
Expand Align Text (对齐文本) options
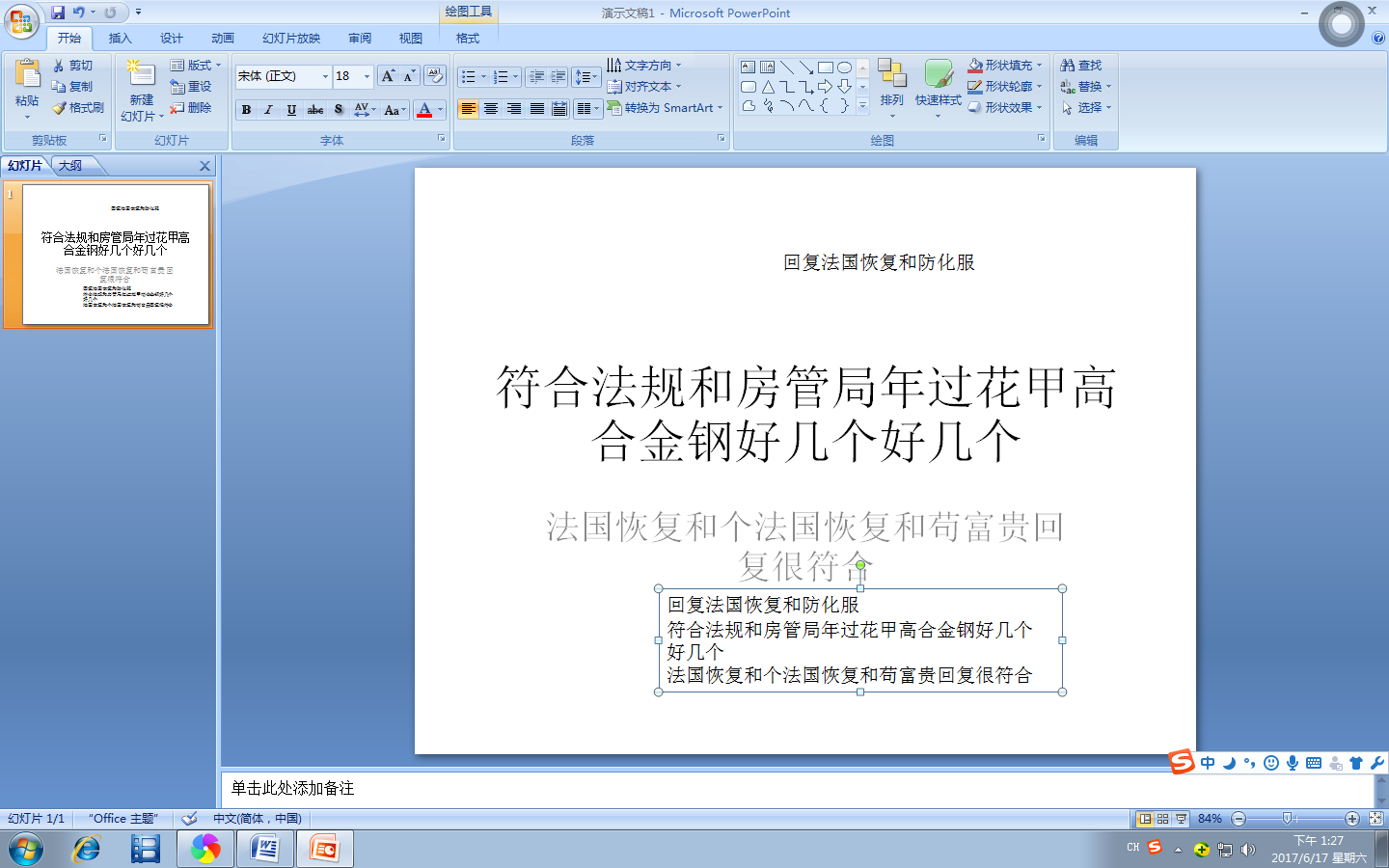pos(644,87)
